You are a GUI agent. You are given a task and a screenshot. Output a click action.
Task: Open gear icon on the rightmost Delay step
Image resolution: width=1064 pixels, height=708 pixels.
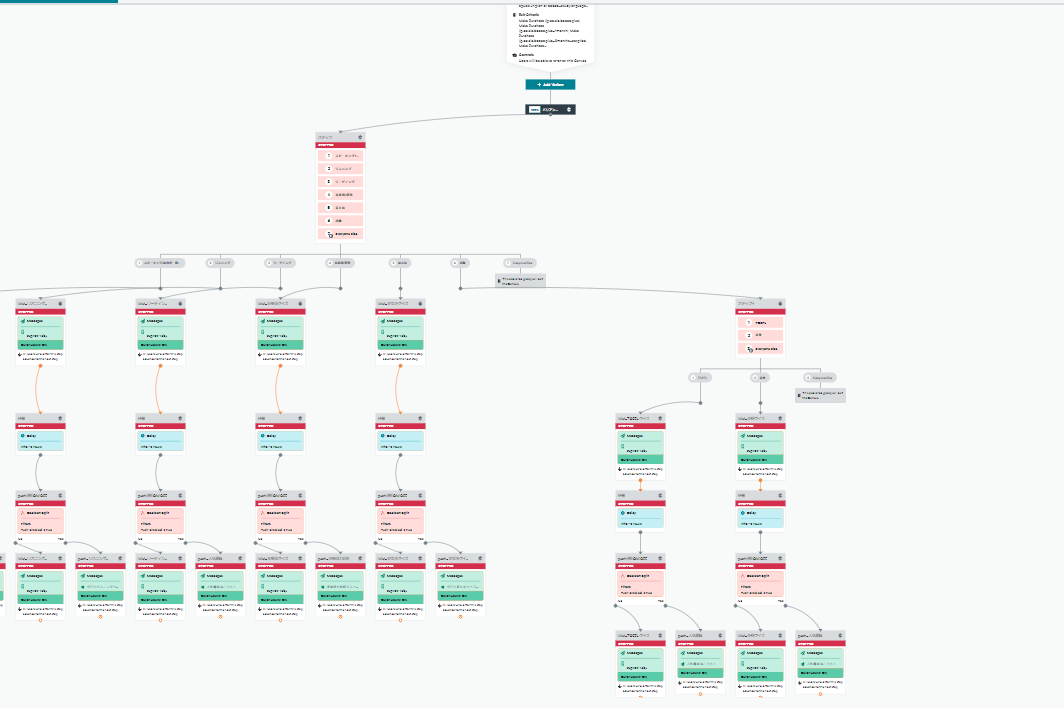coord(780,495)
